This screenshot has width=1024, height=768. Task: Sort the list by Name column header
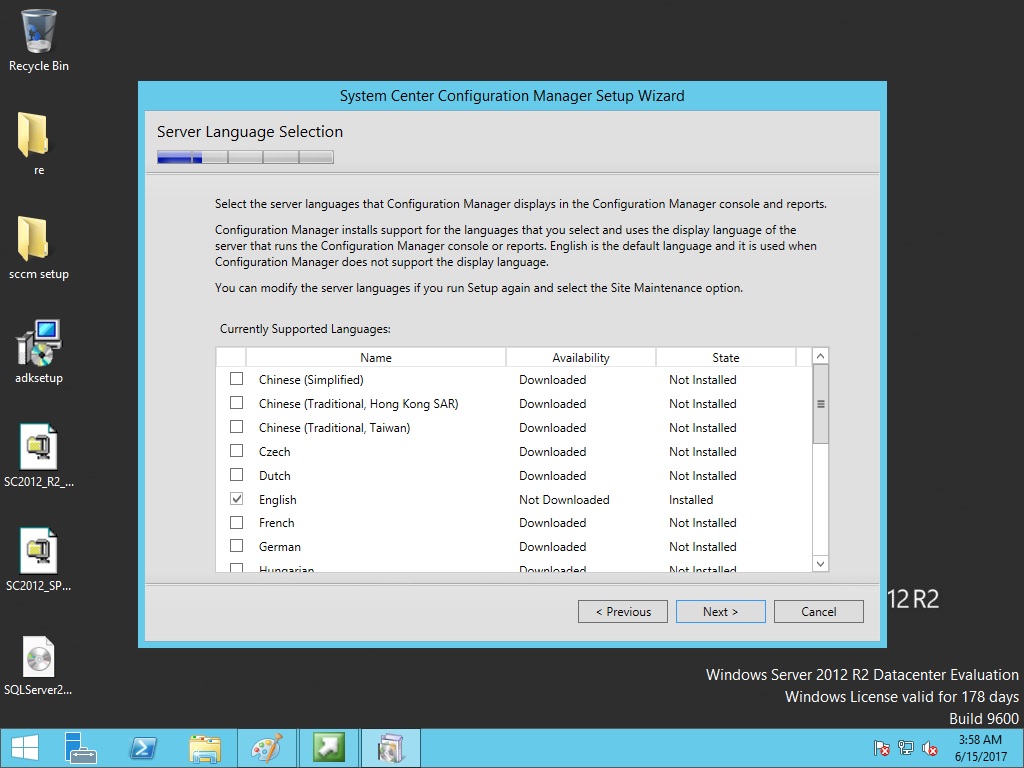[376, 357]
